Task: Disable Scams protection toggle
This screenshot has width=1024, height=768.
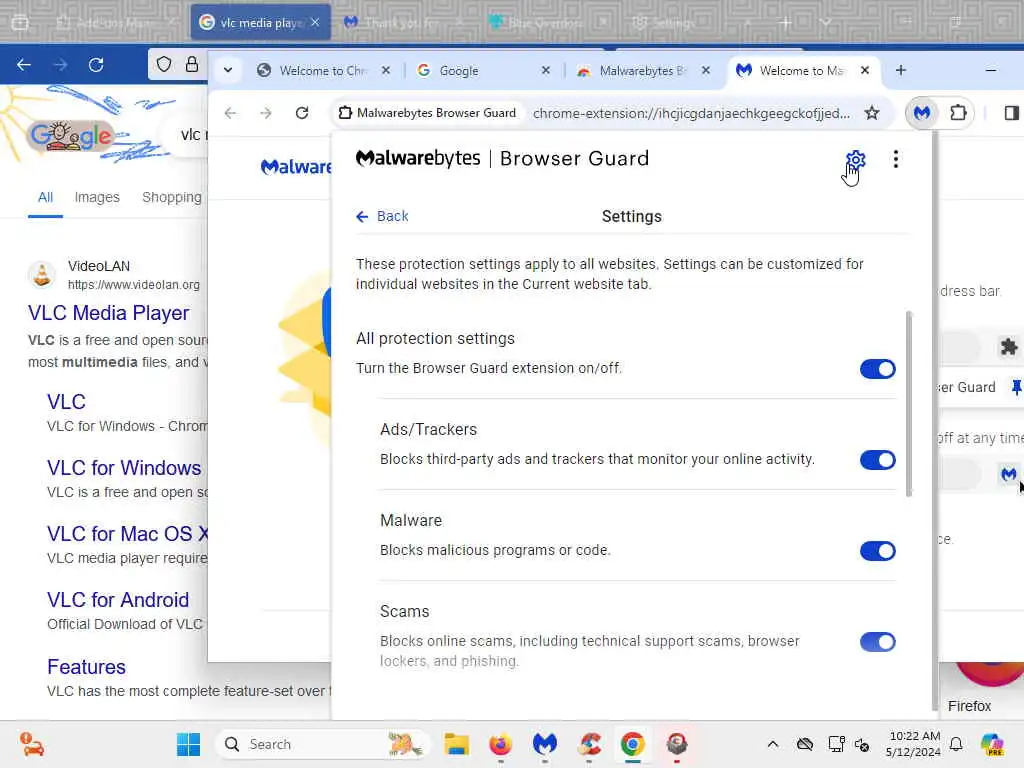Action: tap(877, 642)
